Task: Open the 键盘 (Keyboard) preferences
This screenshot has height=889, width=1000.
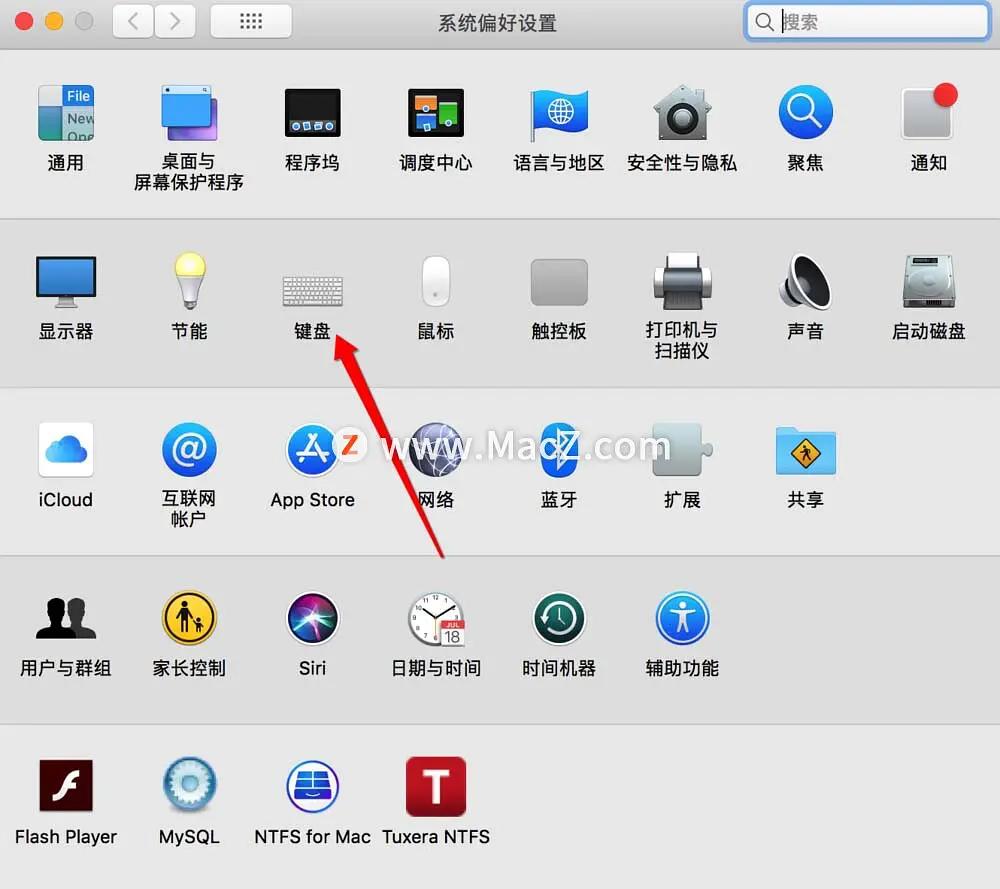Action: (312, 290)
